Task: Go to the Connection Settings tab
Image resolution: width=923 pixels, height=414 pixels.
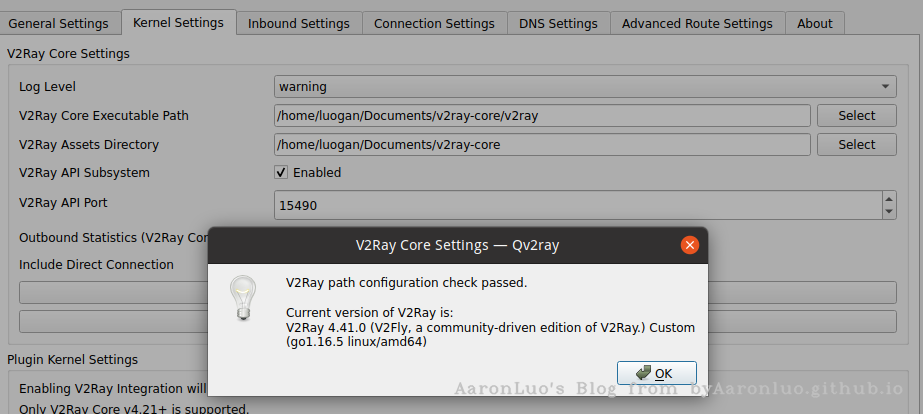Action: point(434,23)
